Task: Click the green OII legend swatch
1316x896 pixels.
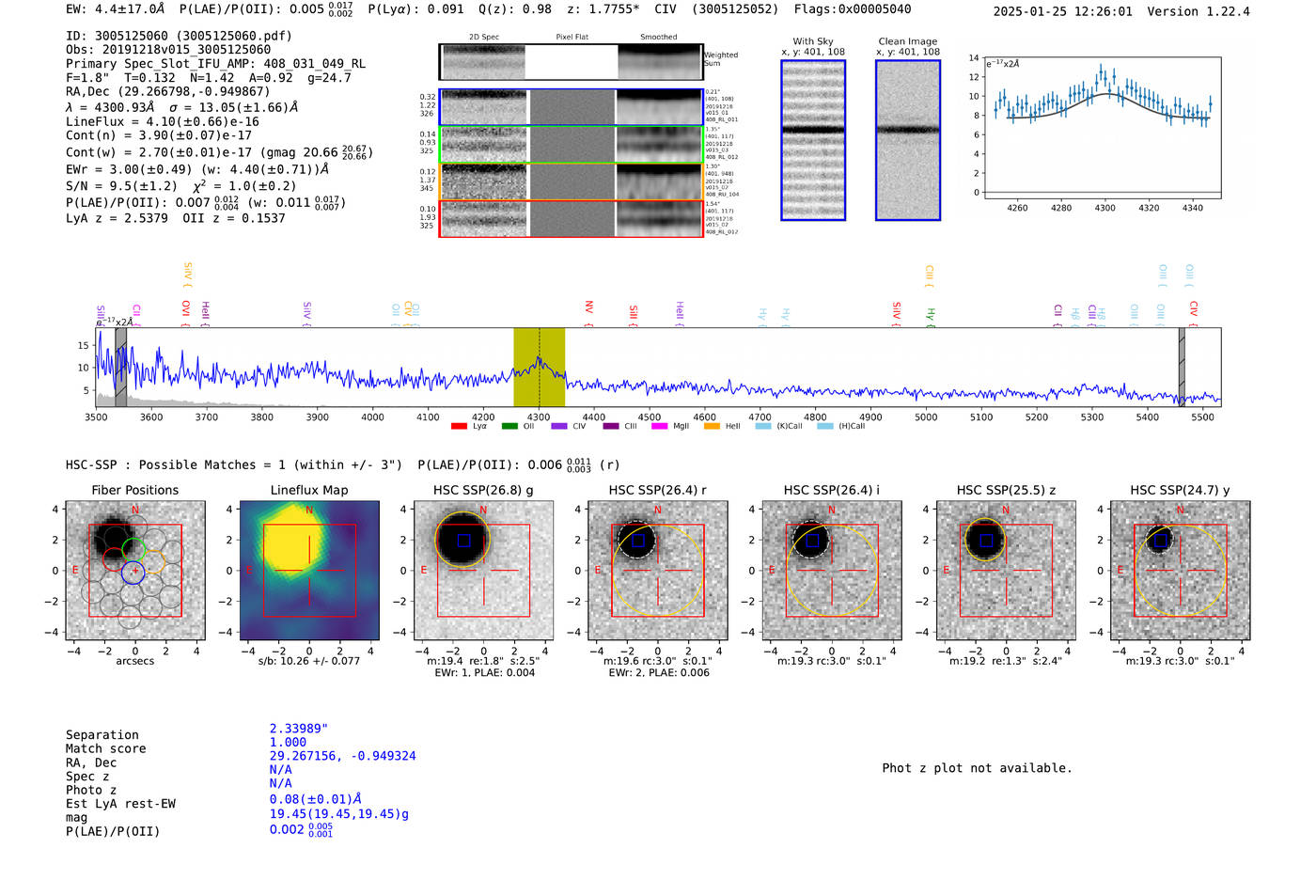Action: [x=509, y=426]
